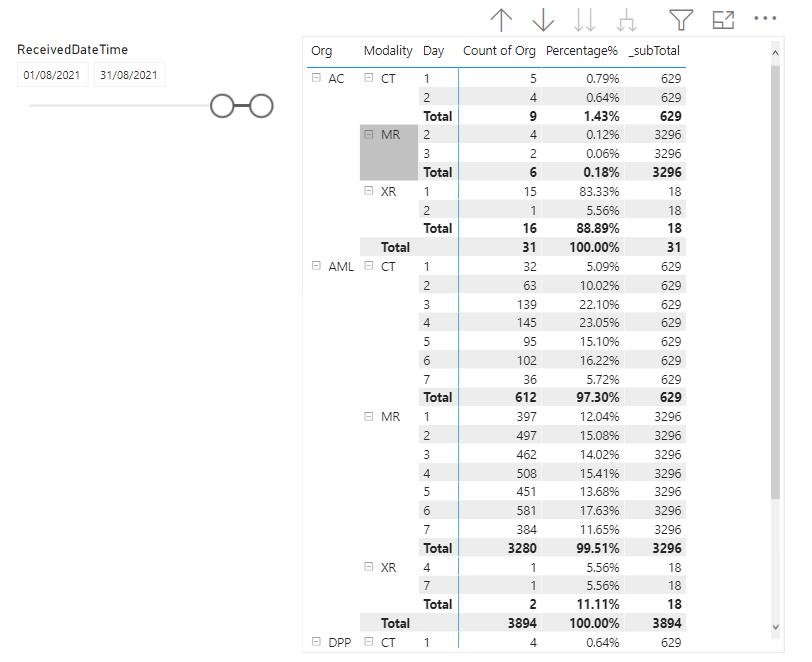Collapse CT modality under AC
The width and height of the screenshot is (812, 662).
click(368, 78)
